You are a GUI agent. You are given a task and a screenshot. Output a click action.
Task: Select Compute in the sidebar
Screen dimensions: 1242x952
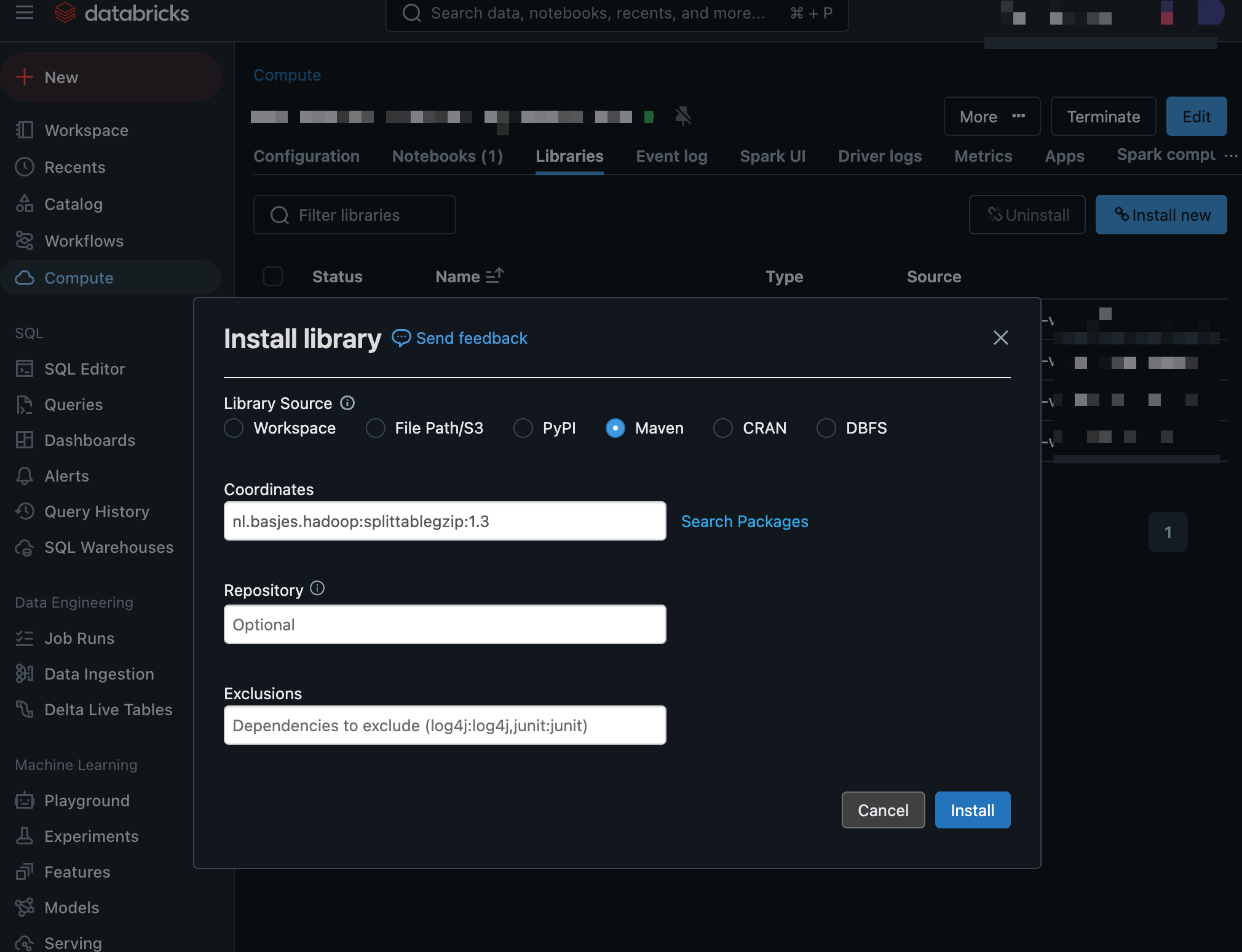111,277
